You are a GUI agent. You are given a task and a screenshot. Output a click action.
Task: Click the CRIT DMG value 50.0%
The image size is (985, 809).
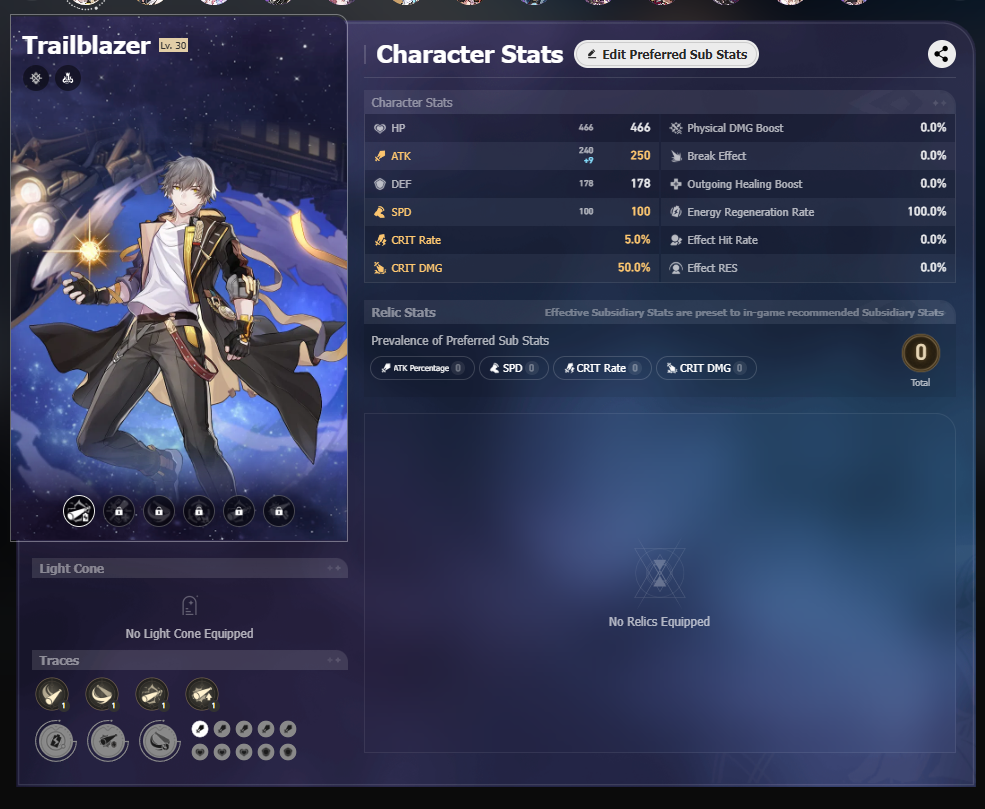[634, 268]
